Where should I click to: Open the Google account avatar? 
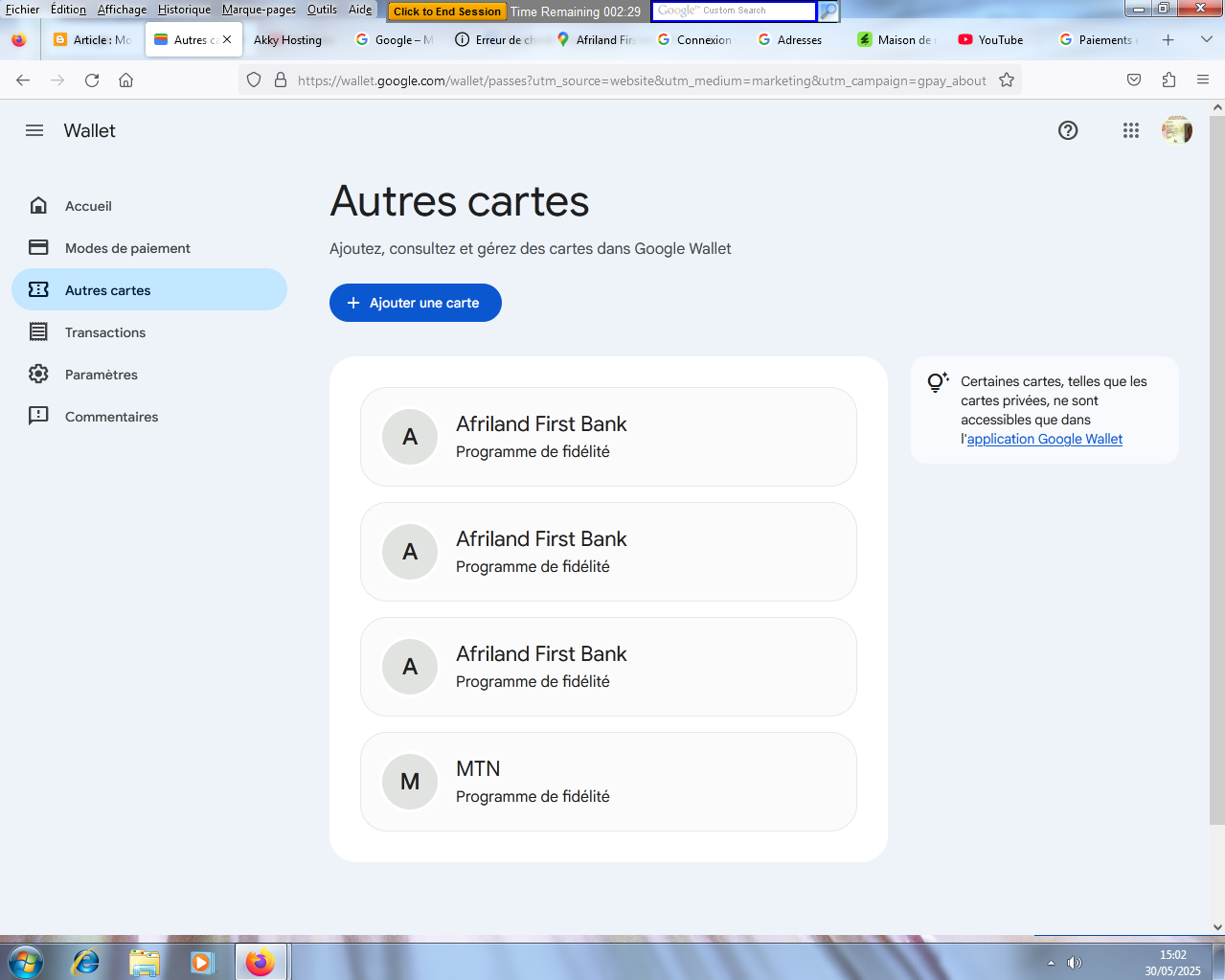(1177, 130)
